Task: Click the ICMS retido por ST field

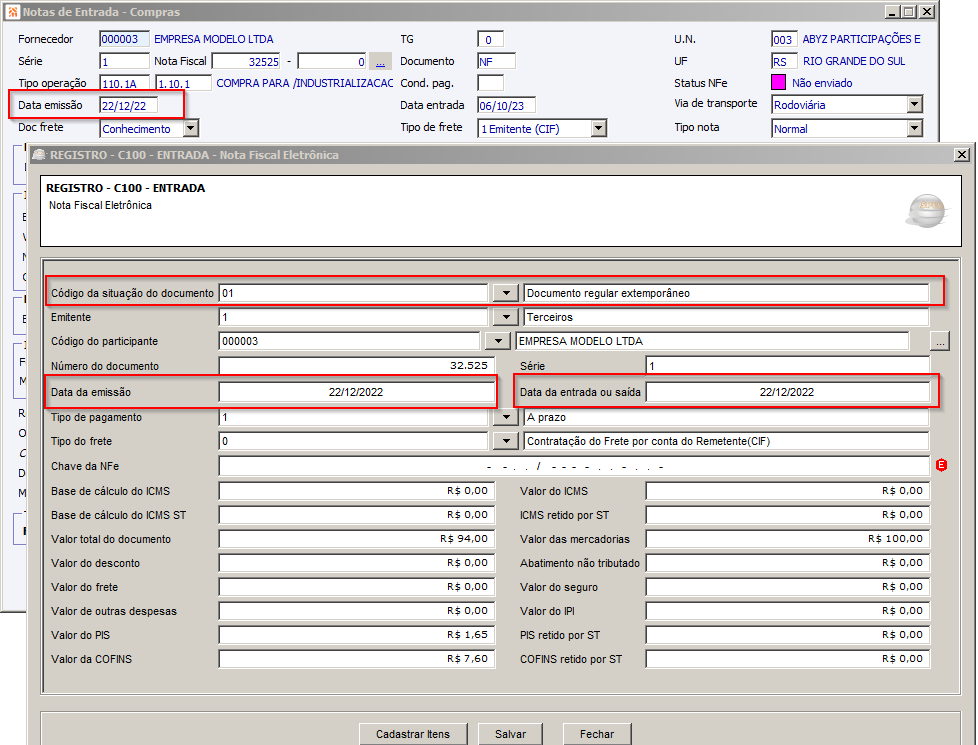Action: [788, 515]
